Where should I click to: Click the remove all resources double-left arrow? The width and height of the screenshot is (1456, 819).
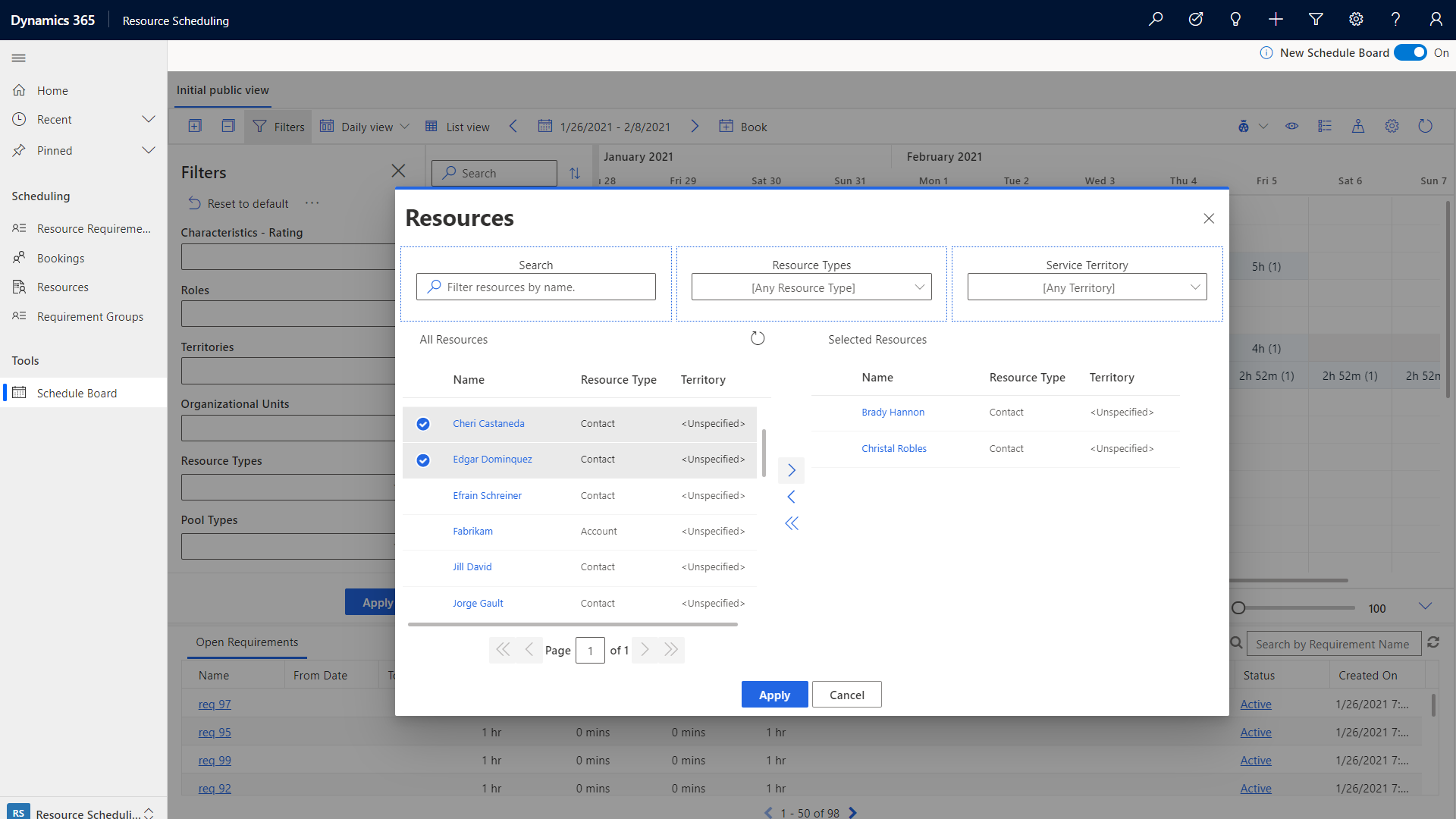[791, 522]
